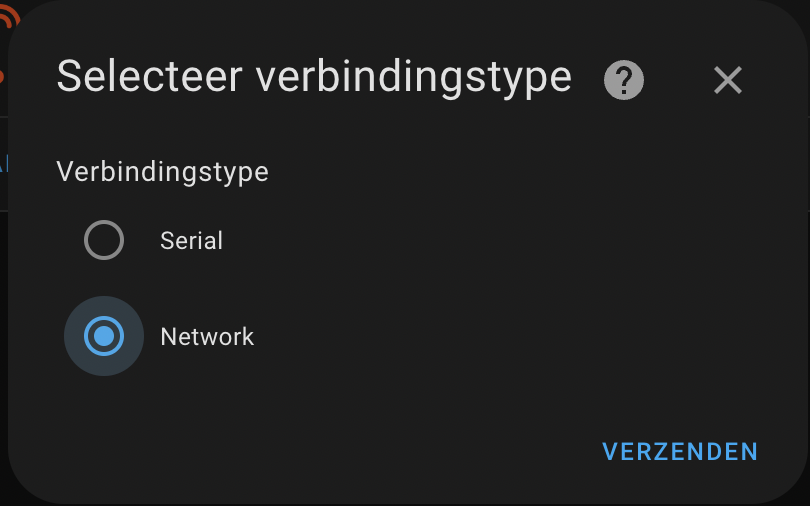Image resolution: width=810 pixels, height=506 pixels.
Task: Dismiss the dialog using the X icon
Action: [x=728, y=80]
